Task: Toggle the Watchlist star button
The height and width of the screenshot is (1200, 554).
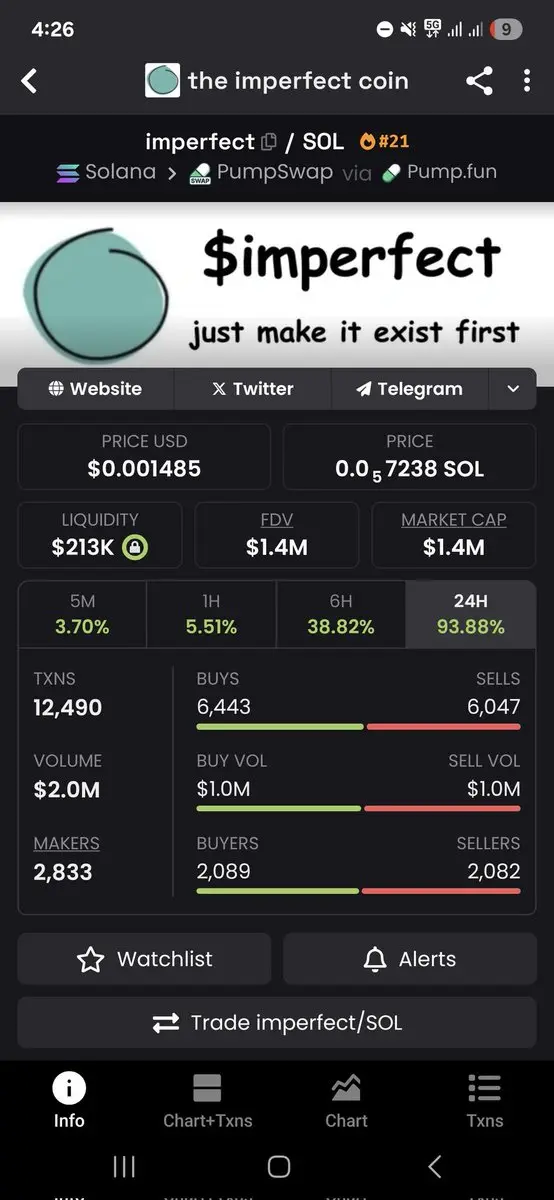Action: click(x=144, y=959)
